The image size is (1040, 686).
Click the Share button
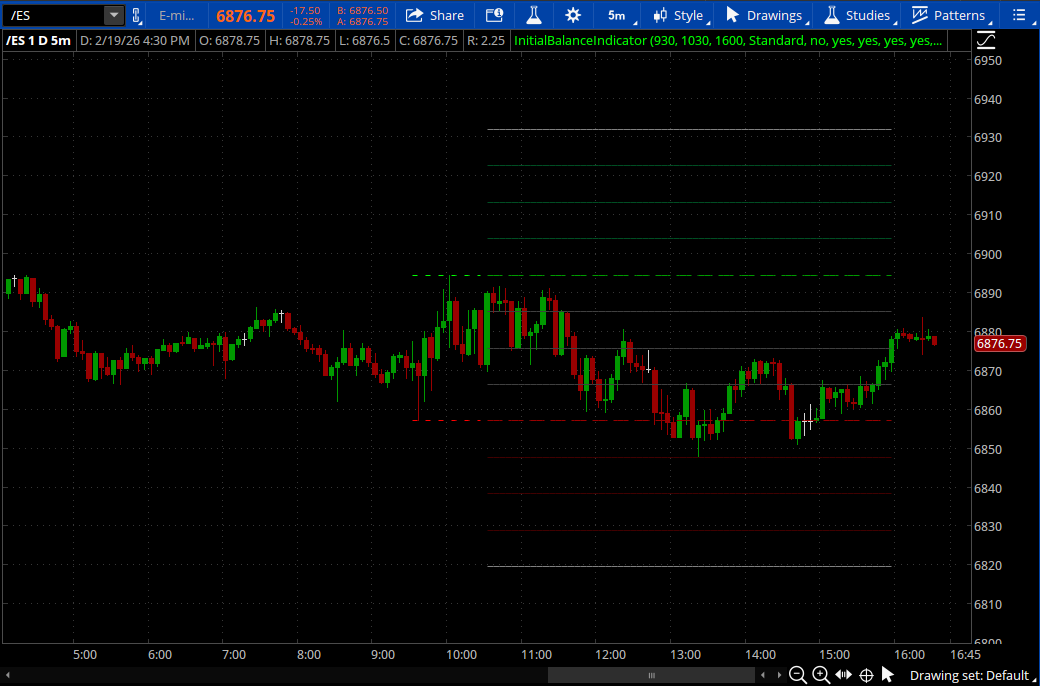click(435, 15)
